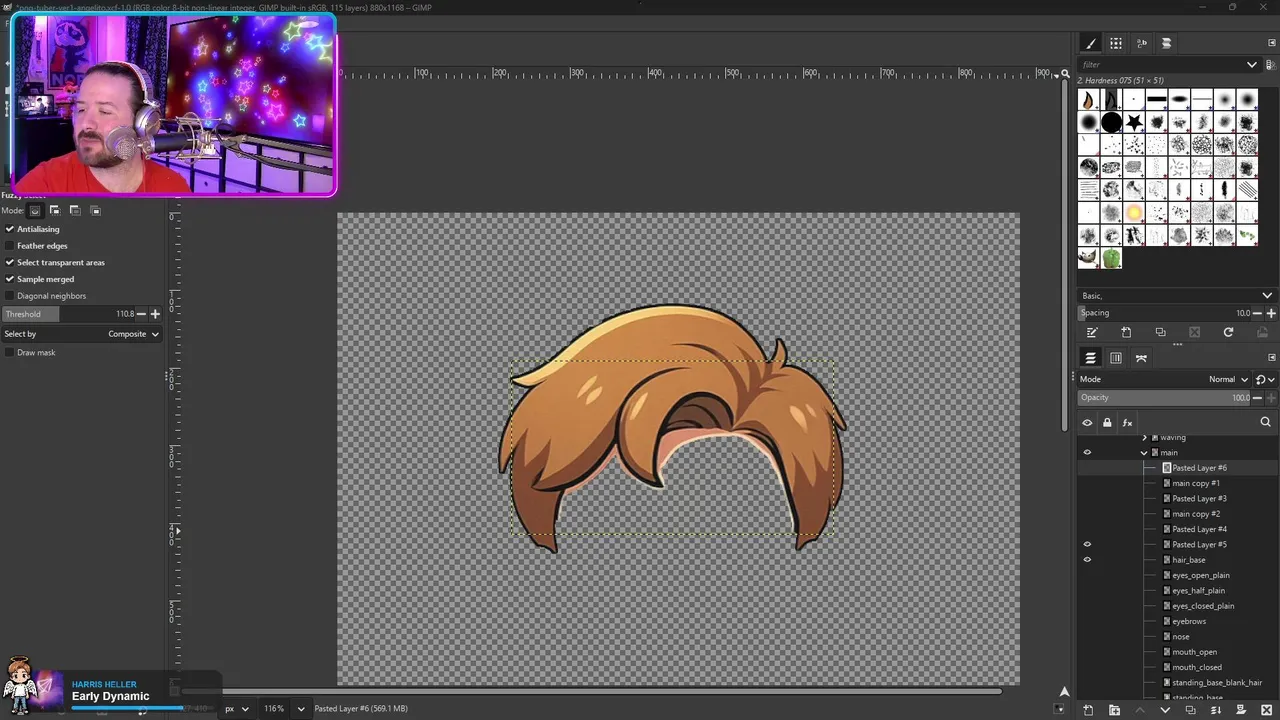Hide the Pasted Layer #5 layer
Viewport: 1280px width, 720px height.
[1087, 545]
